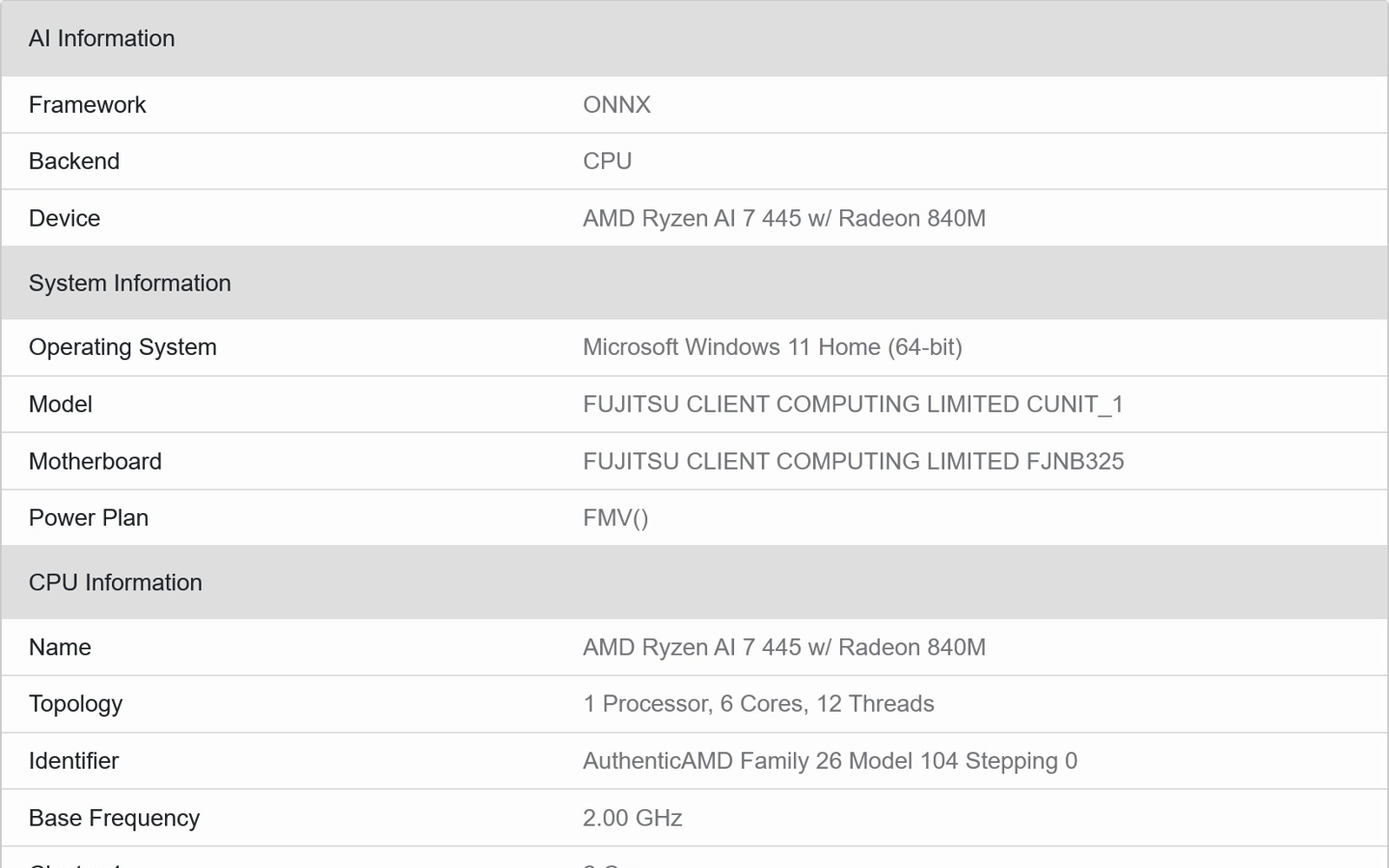Image resolution: width=1389 pixels, height=868 pixels.
Task: Select the Microsoft Windows 11 Home text
Action: 772,347
